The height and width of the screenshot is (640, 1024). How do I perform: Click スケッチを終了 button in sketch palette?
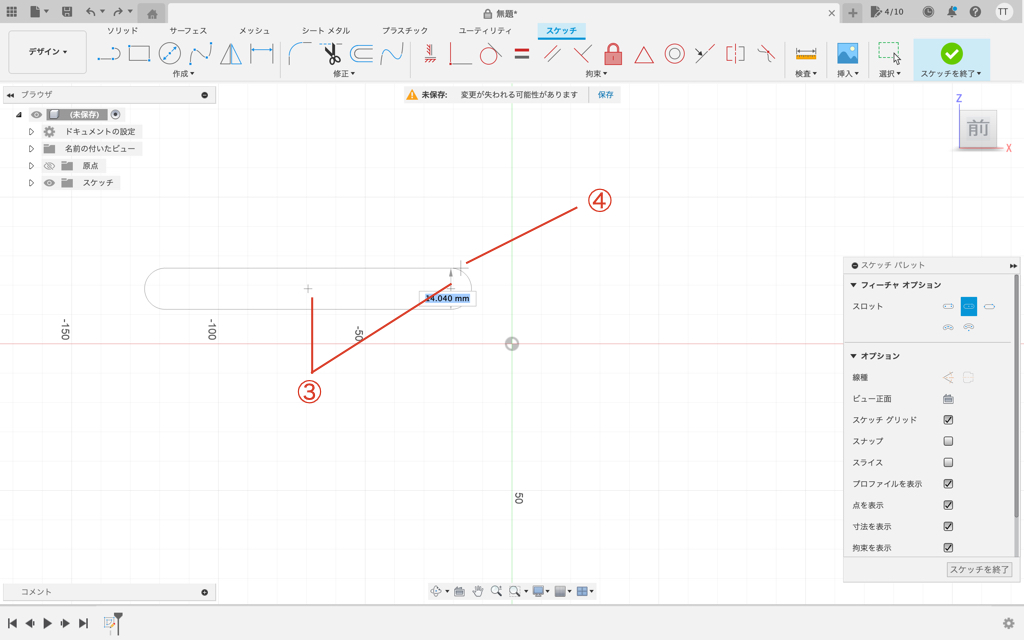(979, 569)
